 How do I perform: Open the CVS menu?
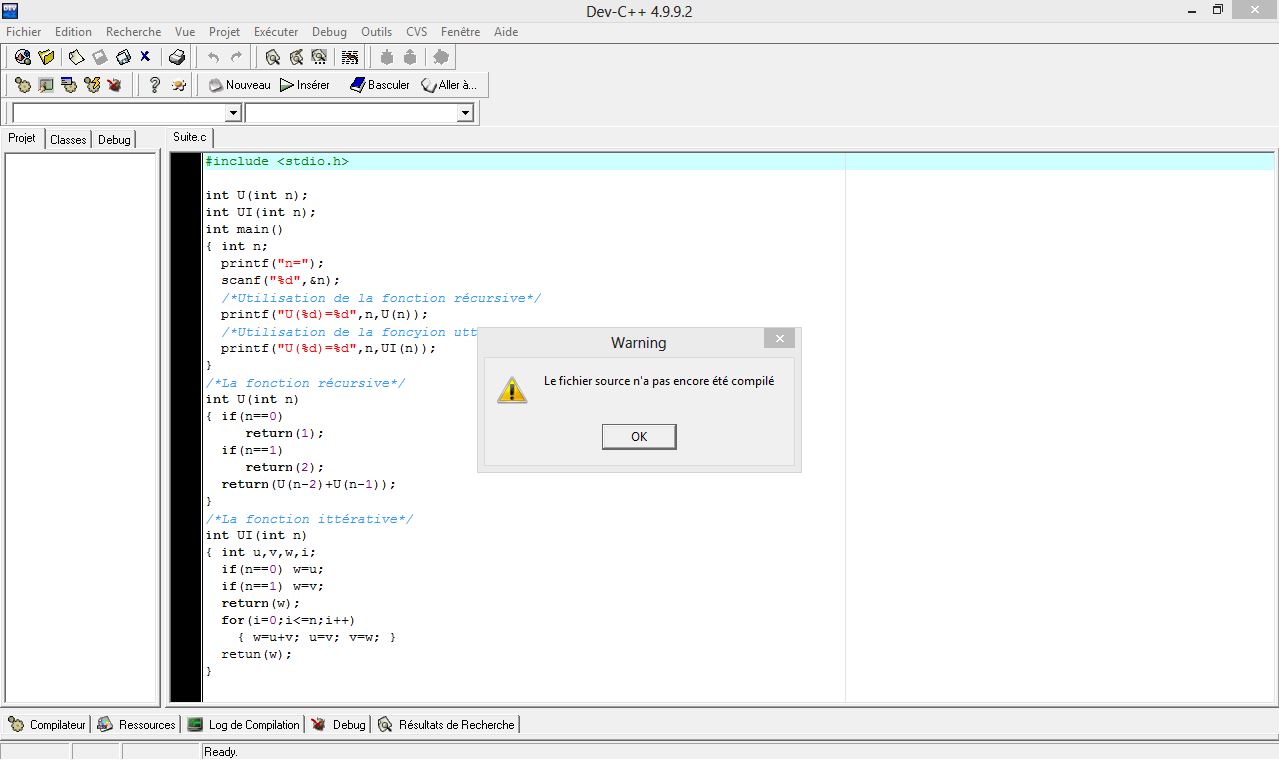[x=417, y=32]
